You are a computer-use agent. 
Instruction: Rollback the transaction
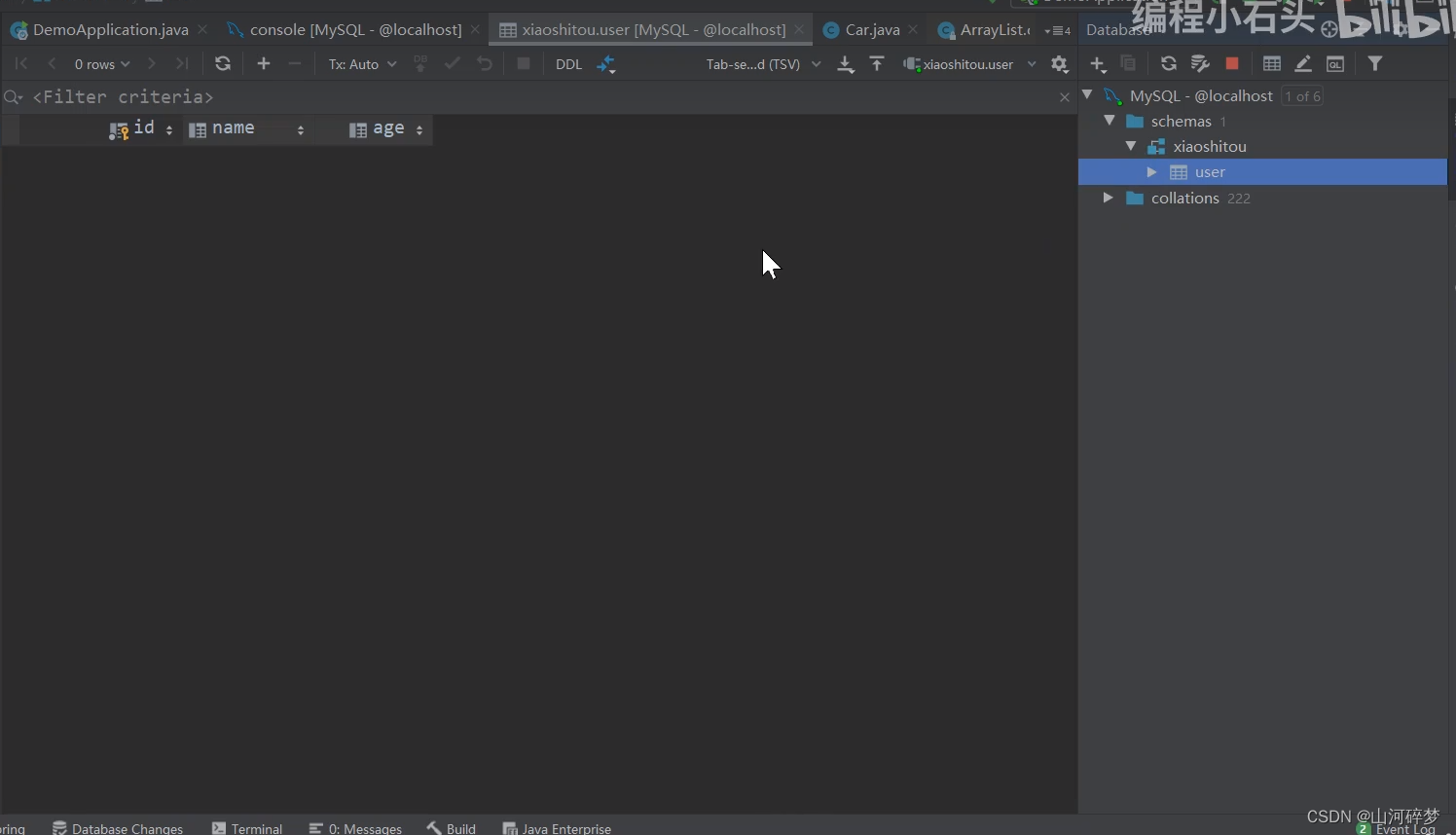coord(485,64)
